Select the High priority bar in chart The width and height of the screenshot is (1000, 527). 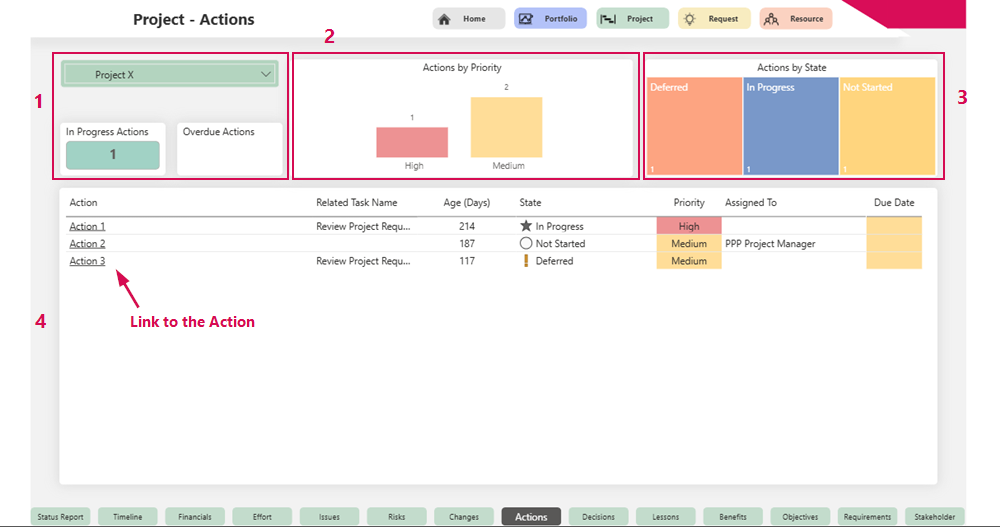click(412, 142)
